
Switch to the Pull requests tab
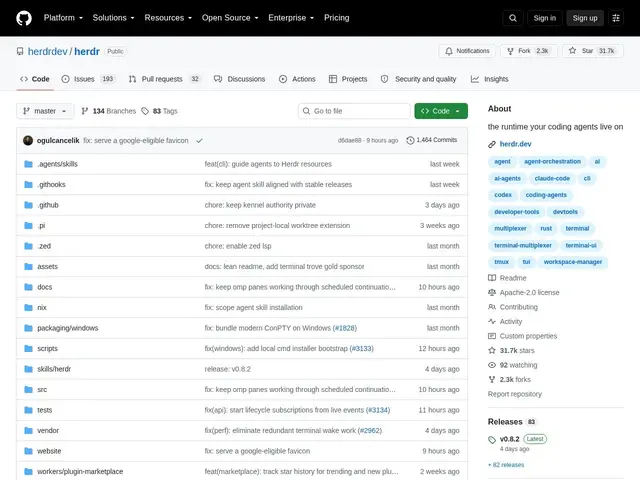point(164,79)
